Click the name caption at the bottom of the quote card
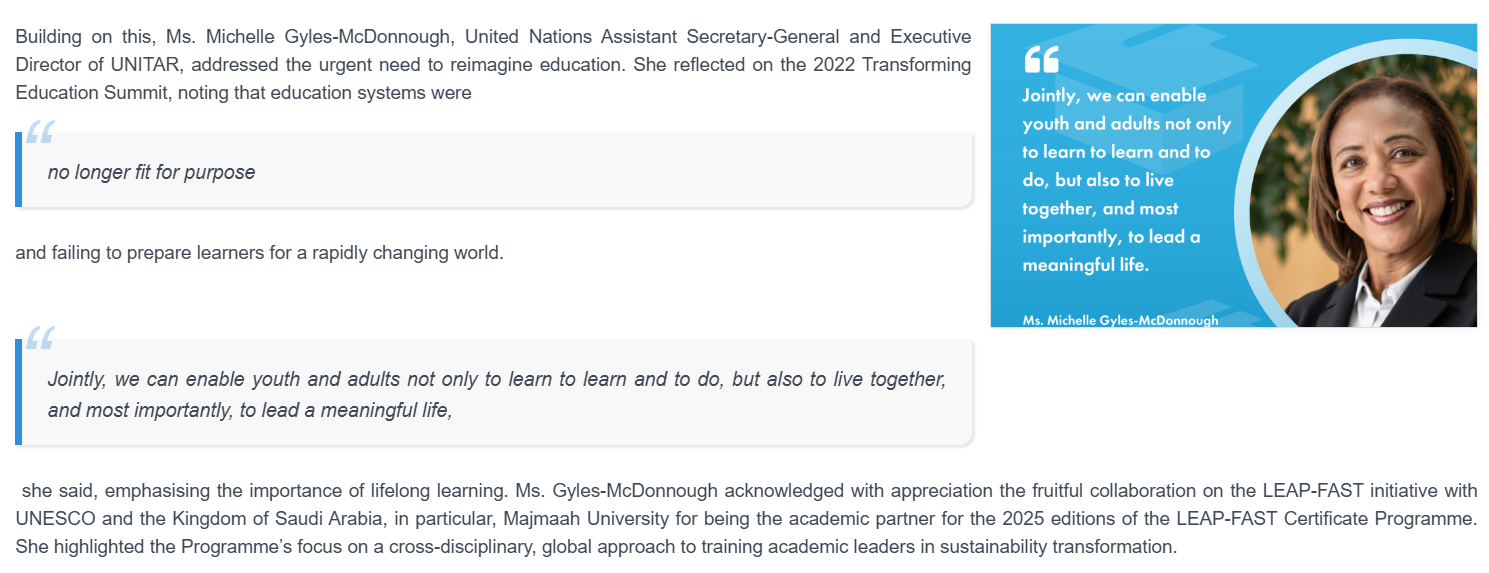Viewport: 1489px width, 573px height. coord(1120,321)
